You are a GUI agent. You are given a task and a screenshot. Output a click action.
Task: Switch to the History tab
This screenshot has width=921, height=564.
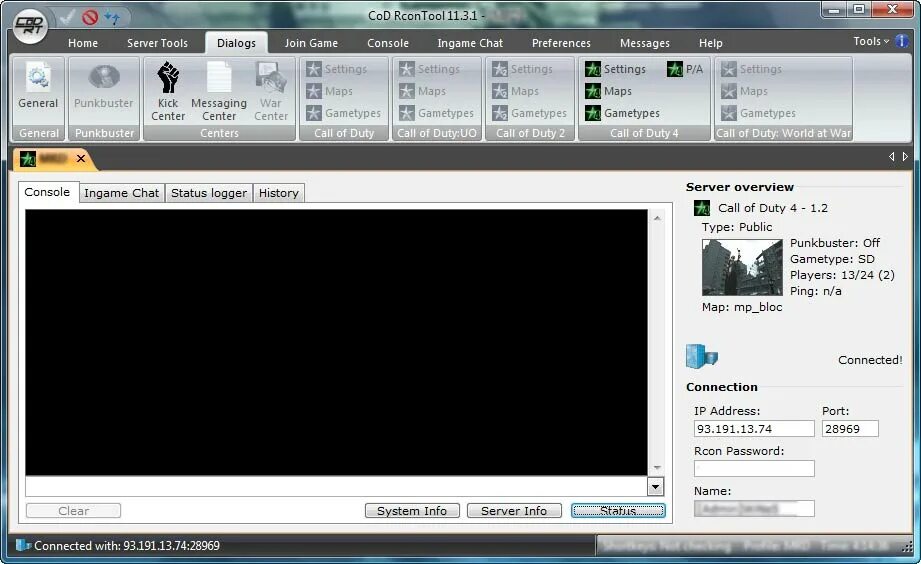coord(278,193)
